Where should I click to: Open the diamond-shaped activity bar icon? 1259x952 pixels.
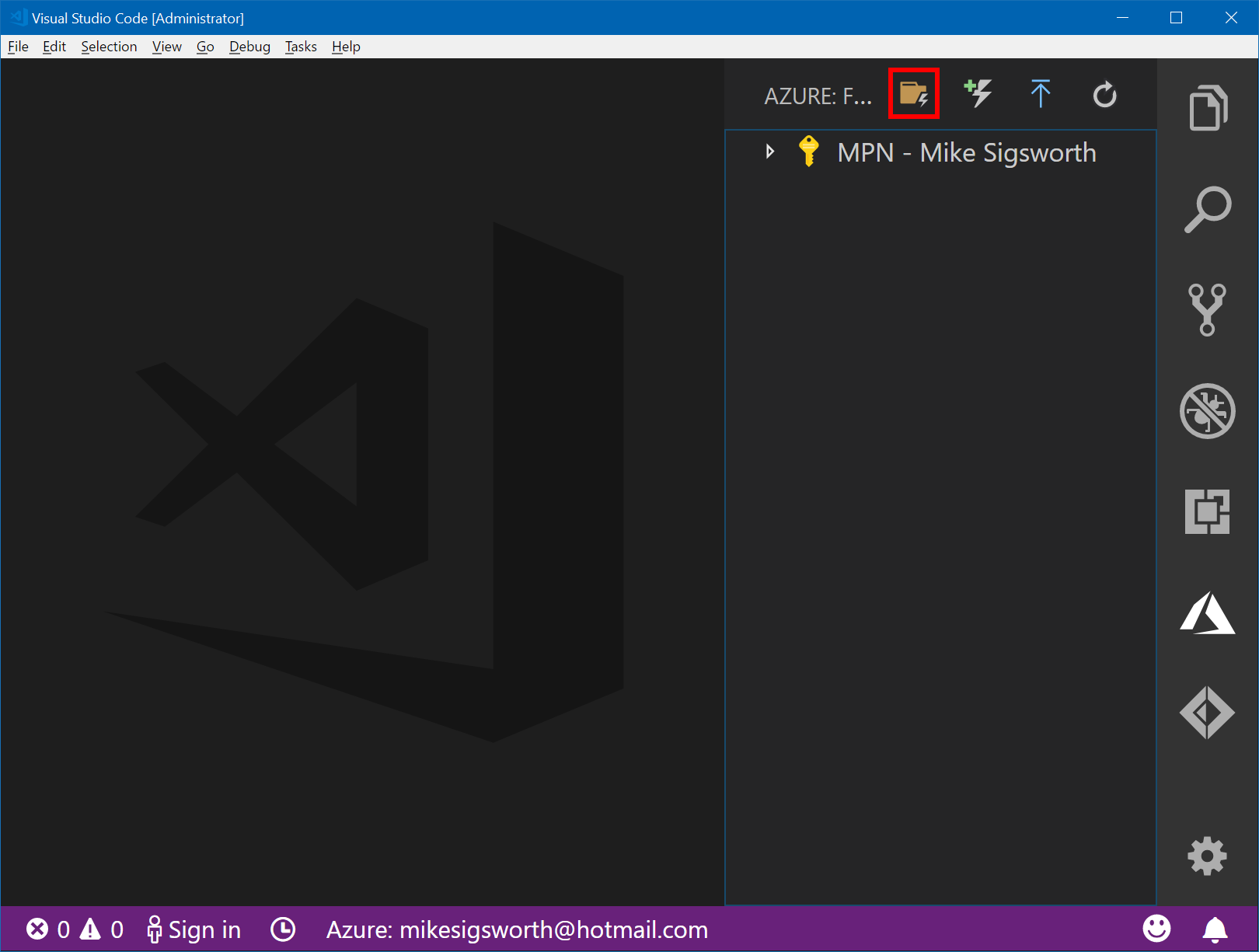(x=1208, y=713)
